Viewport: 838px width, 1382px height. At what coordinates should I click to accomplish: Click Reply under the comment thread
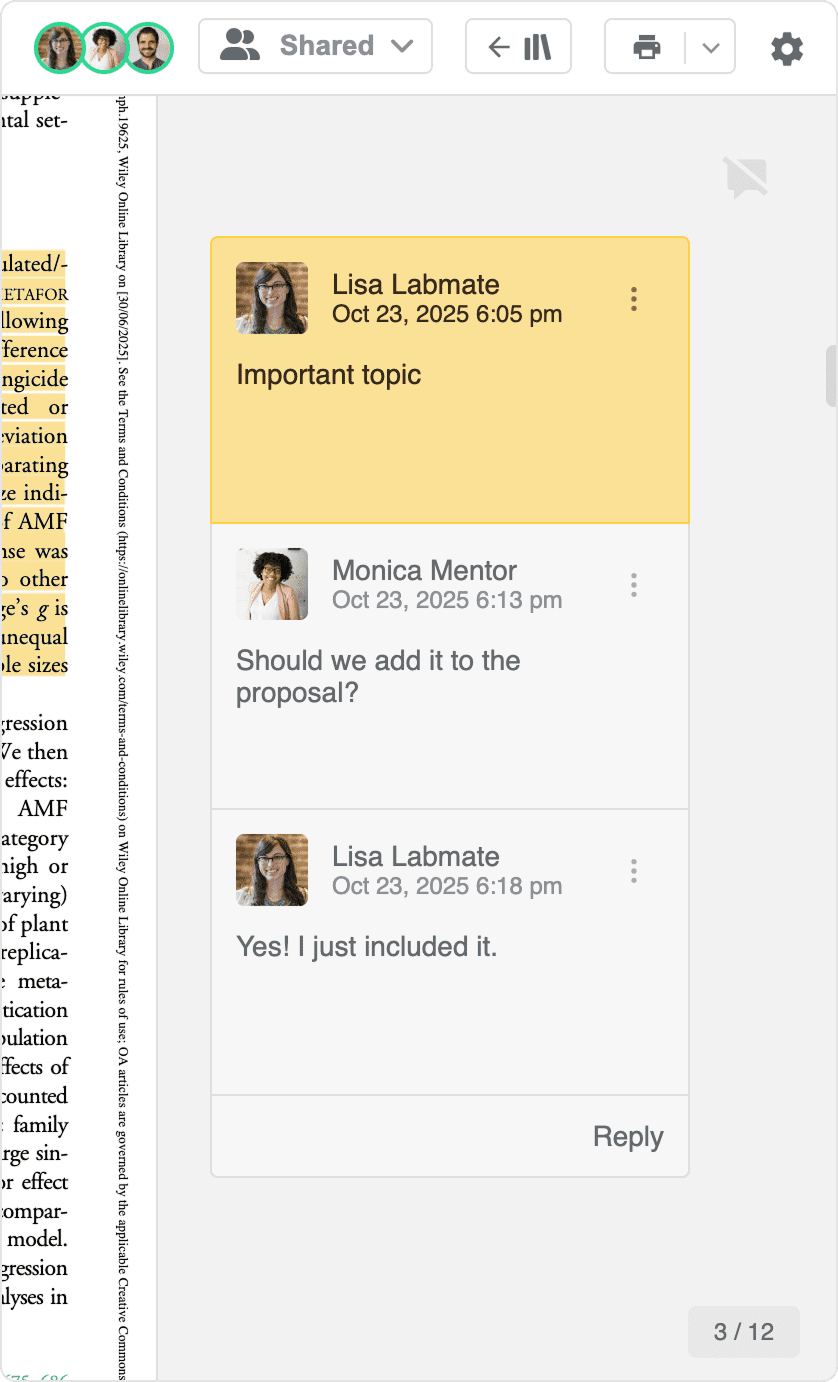click(x=627, y=1137)
